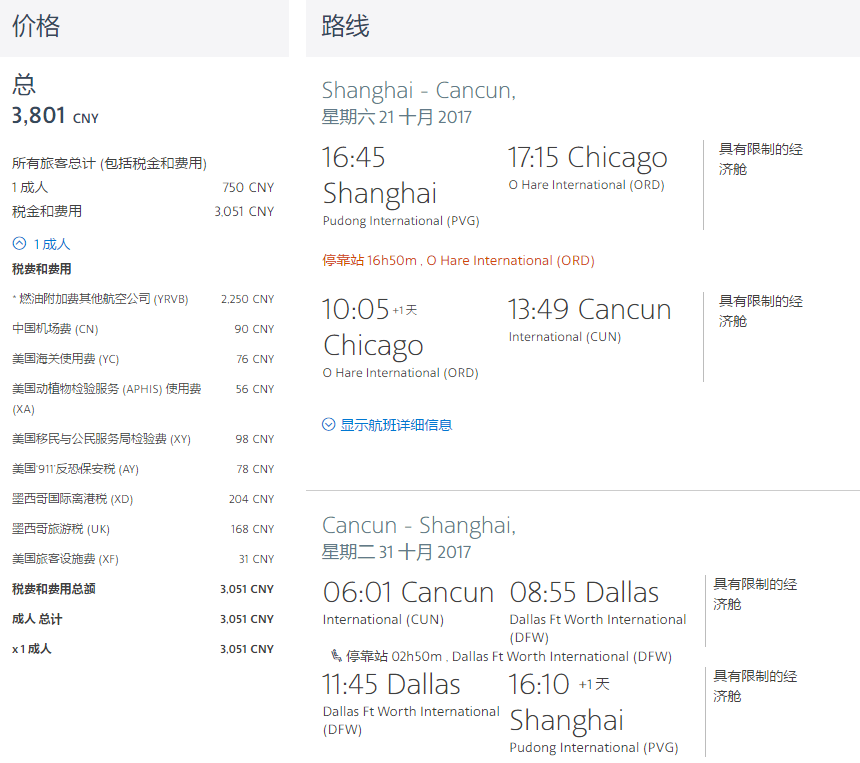860x763 pixels.
Task: Click the 78 CNY security tax amount
Action: click(x=255, y=469)
